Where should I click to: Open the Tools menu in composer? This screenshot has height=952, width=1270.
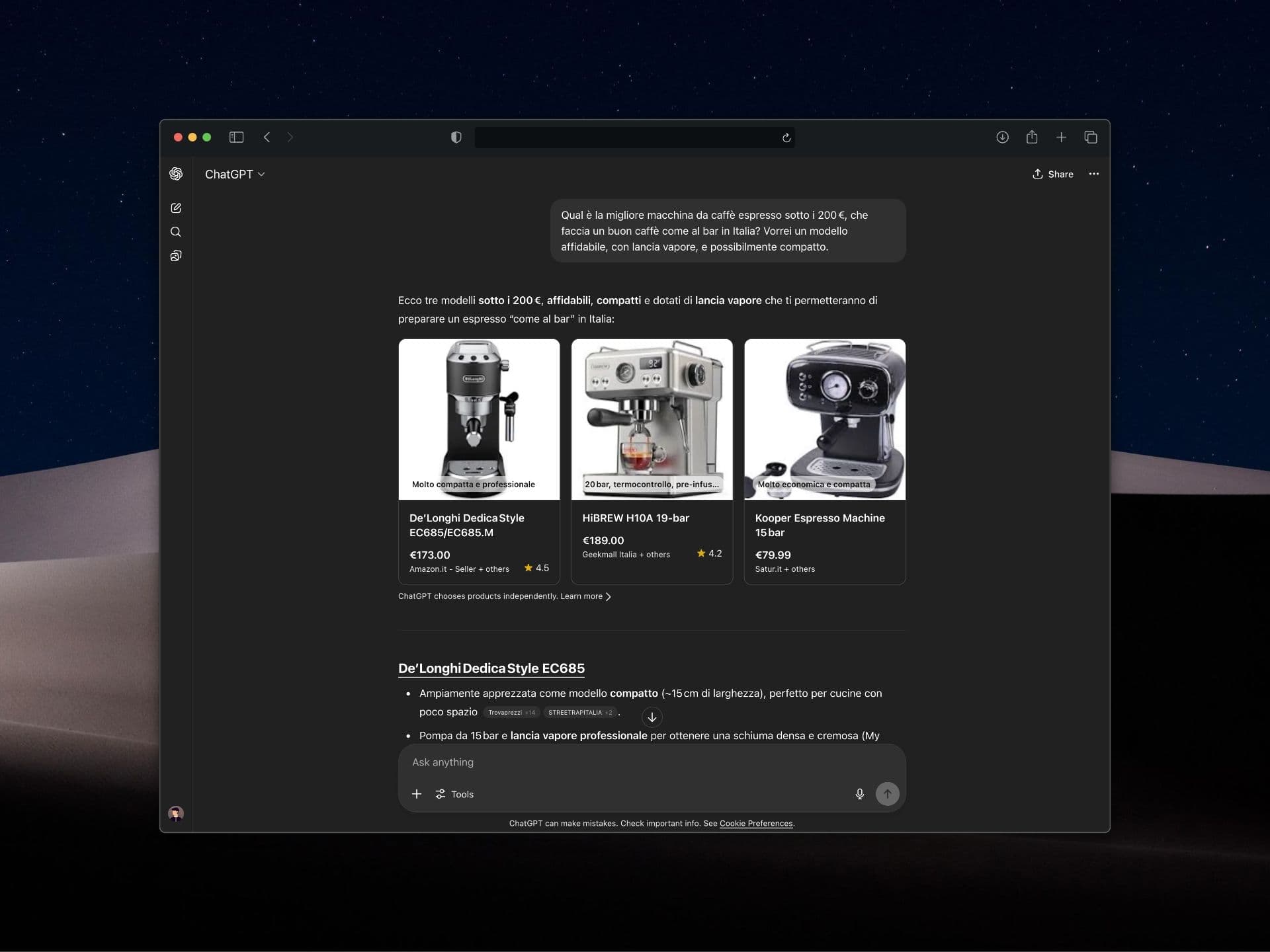[454, 794]
